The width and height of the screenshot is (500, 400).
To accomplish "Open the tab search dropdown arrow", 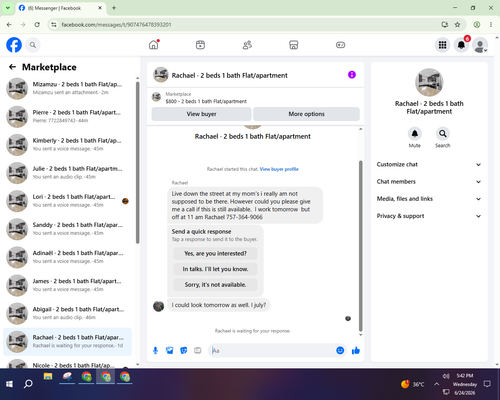I will click(x=8, y=8).
